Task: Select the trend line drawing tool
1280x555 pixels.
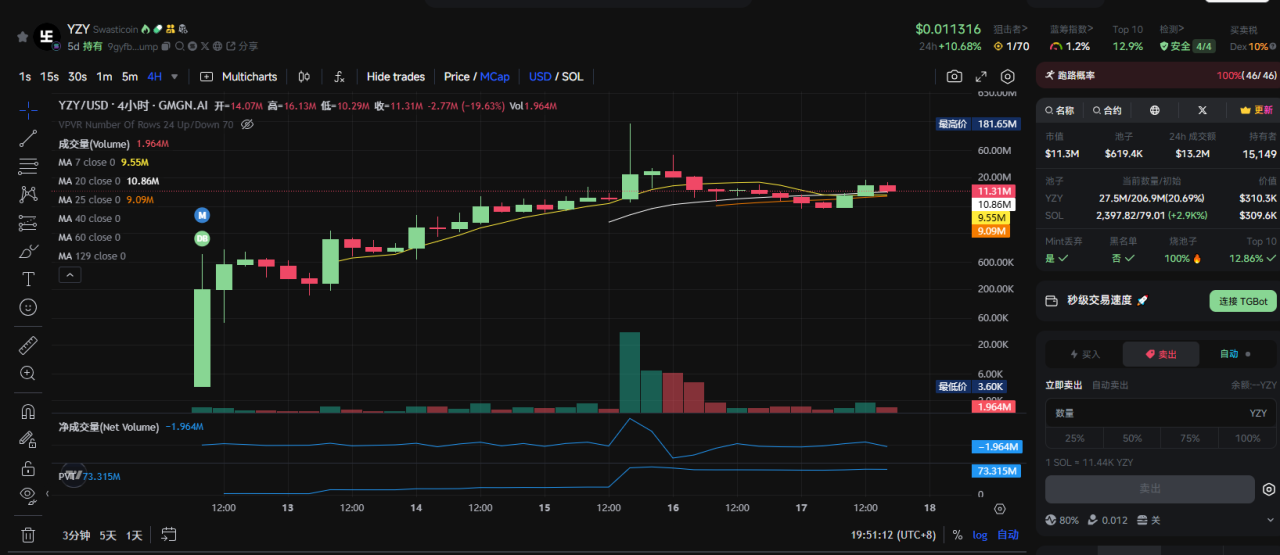Action: (x=28, y=139)
